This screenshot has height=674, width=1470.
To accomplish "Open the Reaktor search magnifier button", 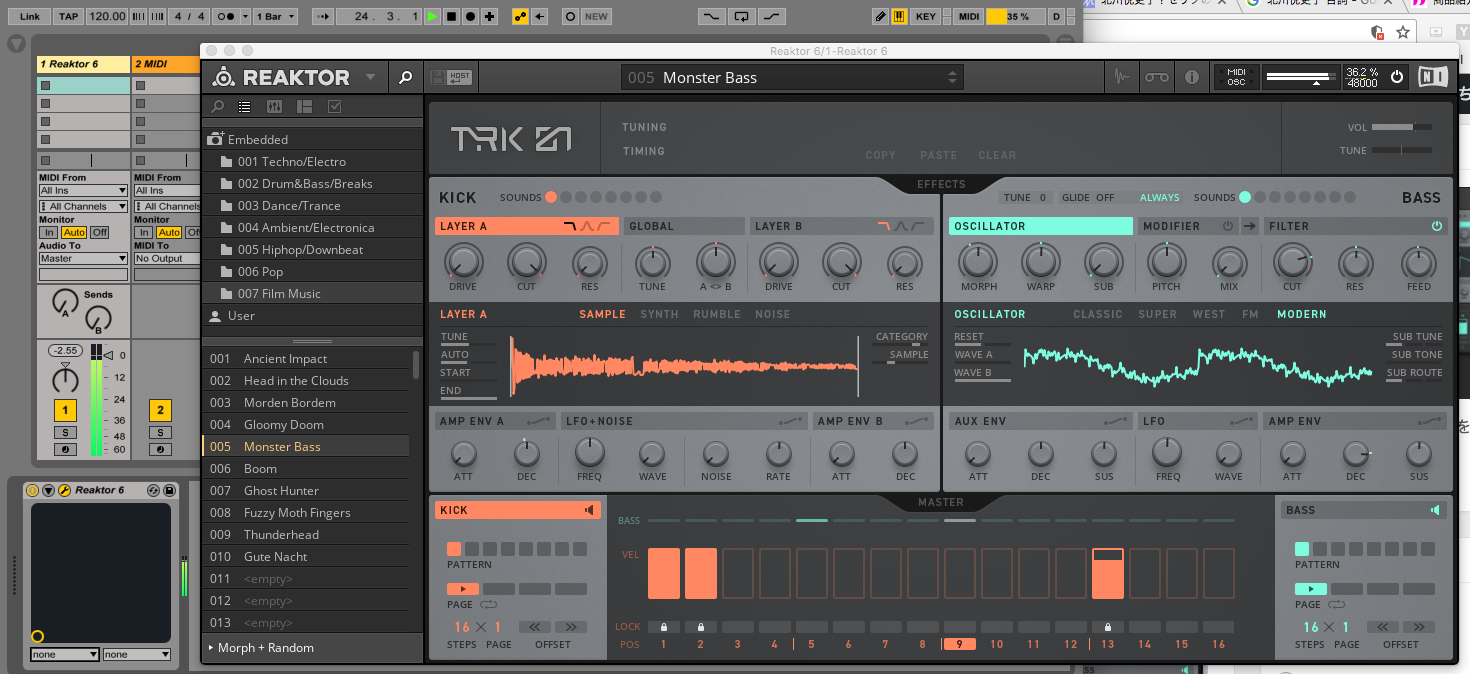I will point(405,77).
